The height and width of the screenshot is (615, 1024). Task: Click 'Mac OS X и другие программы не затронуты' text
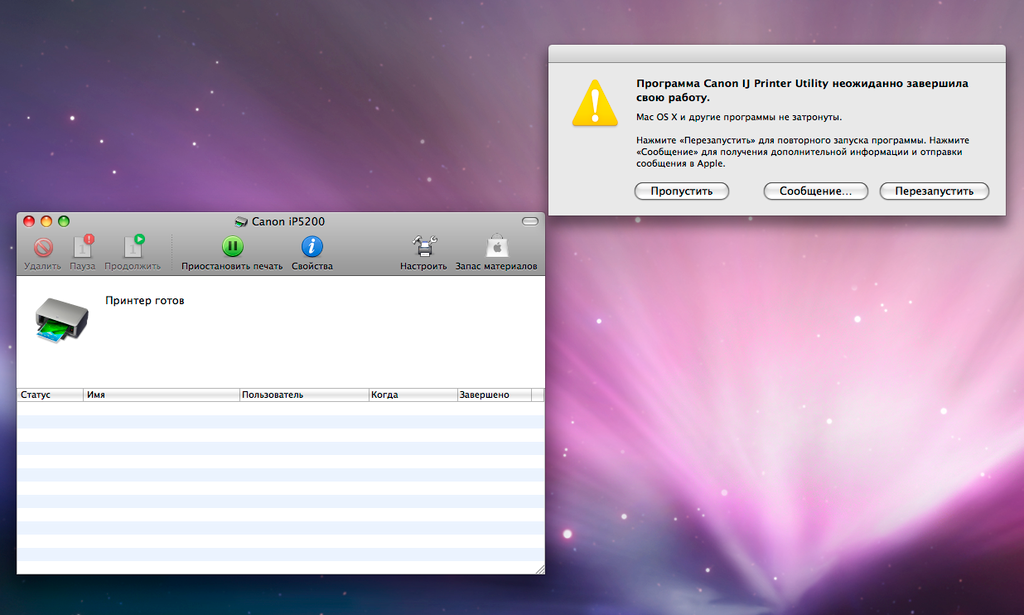(x=739, y=118)
